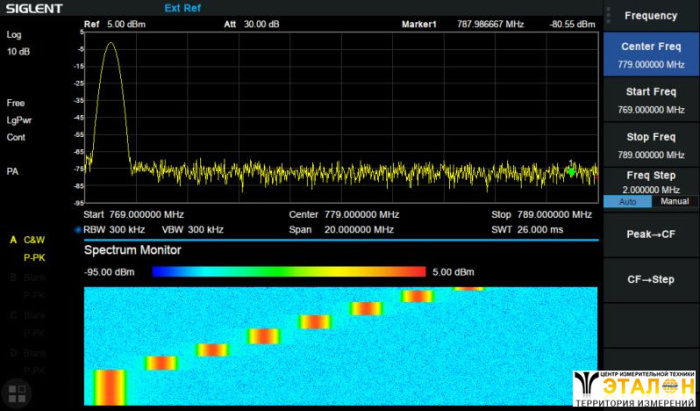Open the Log scale type setting
Viewport: 700px width, 411px height.
click(x=14, y=34)
